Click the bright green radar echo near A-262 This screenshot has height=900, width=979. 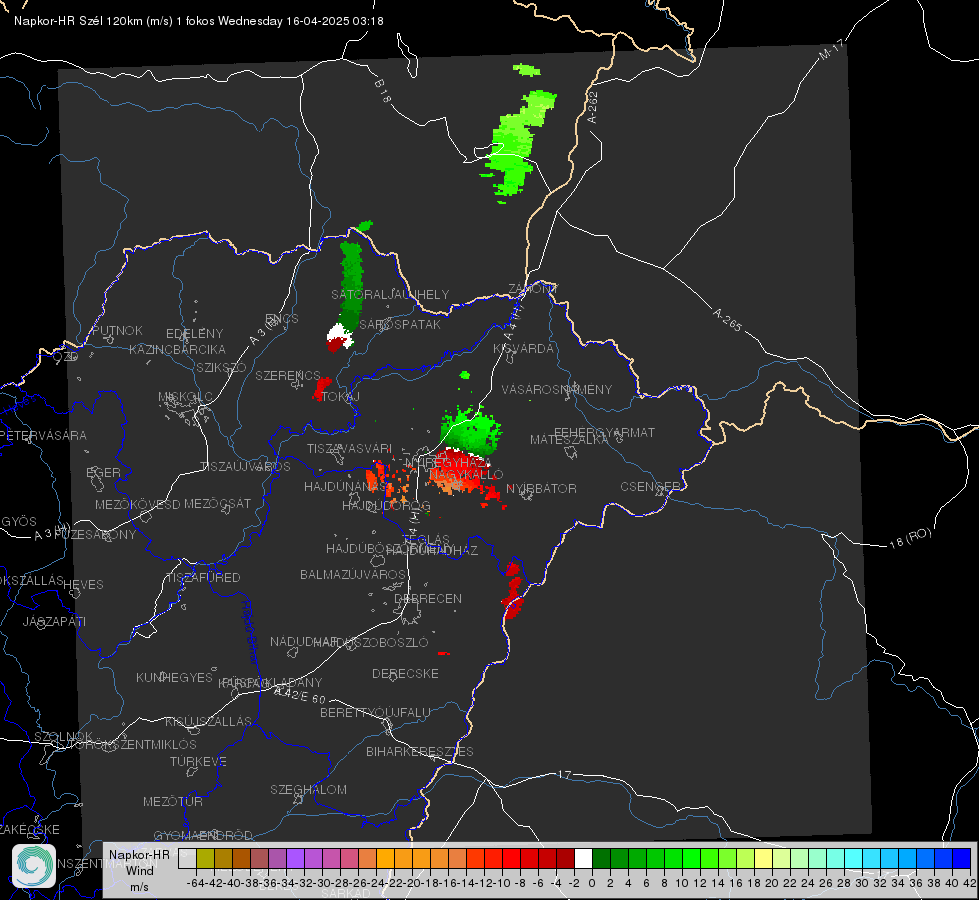click(516, 145)
